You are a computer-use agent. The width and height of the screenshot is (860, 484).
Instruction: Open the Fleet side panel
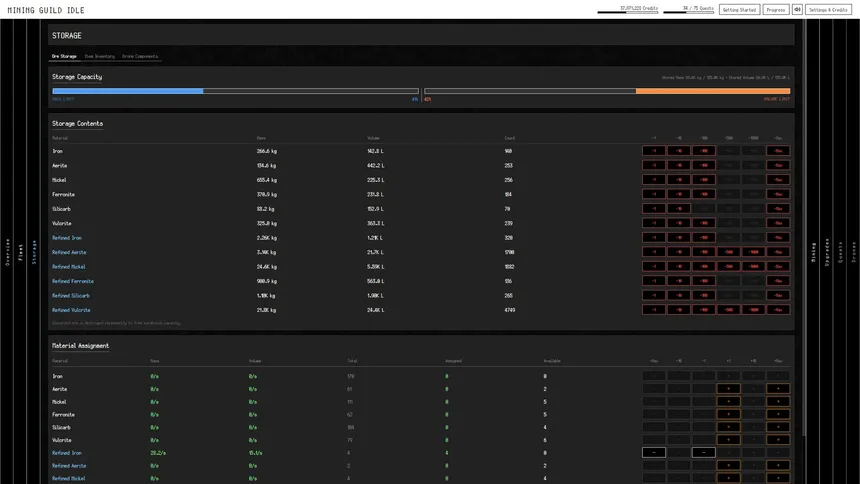20,252
